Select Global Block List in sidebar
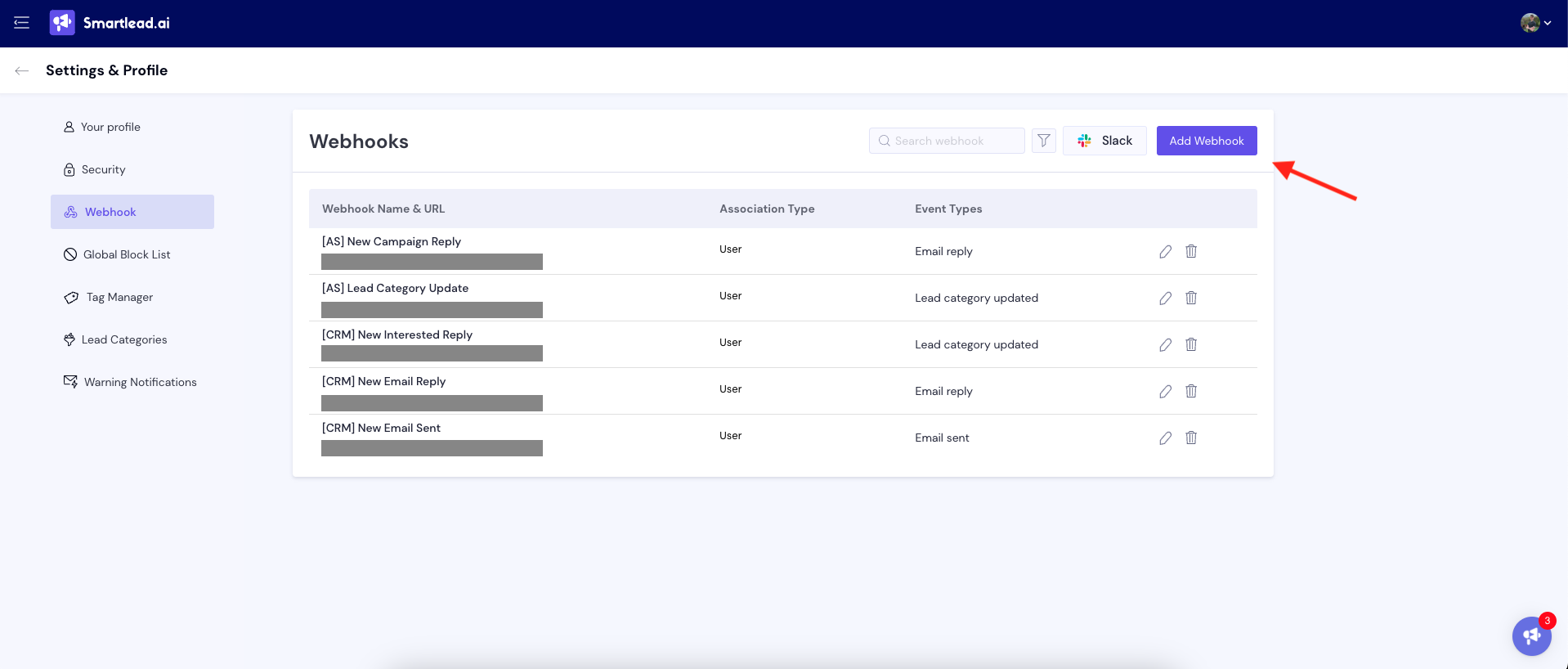 click(126, 254)
